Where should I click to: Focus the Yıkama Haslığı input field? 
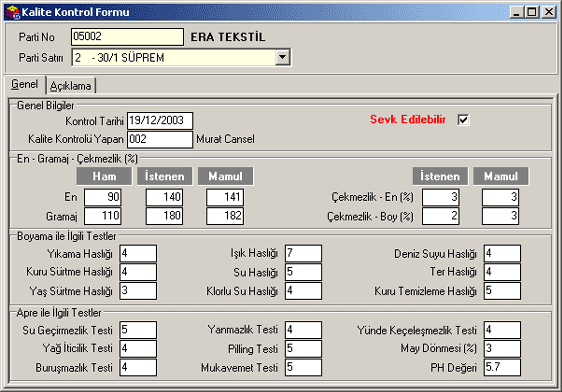[x=138, y=254]
